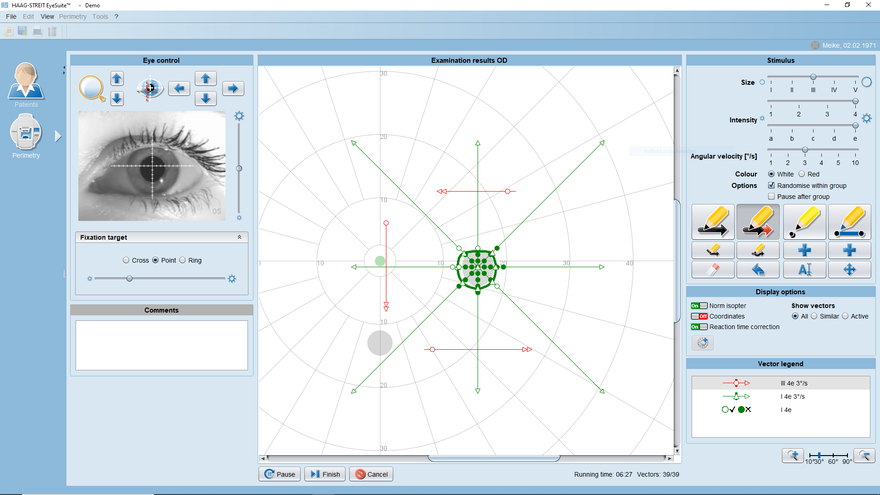Click the eraser tool icon

point(712,269)
